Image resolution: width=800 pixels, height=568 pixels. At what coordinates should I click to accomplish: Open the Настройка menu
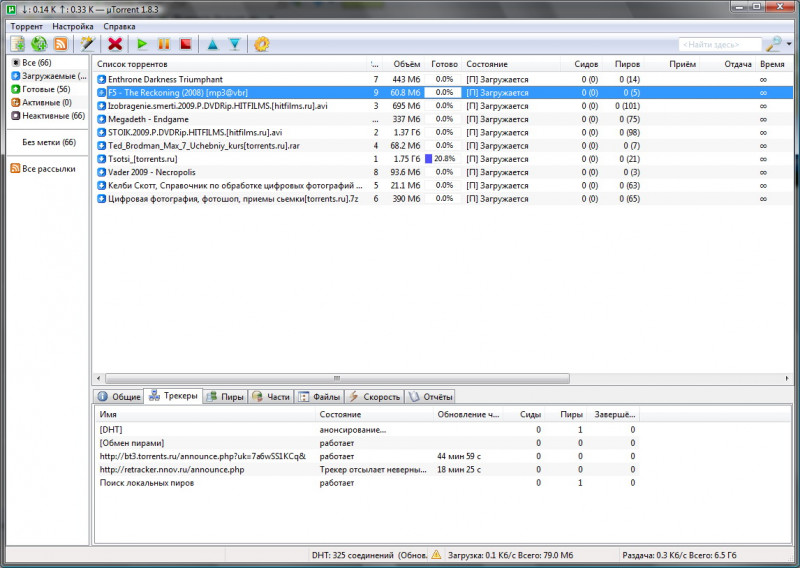[73, 25]
